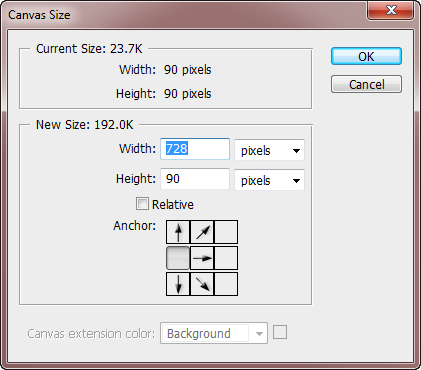The width and height of the screenshot is (421, 370).
Task: Click the 'Current Size: 23.7K' label
Action: (x=89, y=49)
